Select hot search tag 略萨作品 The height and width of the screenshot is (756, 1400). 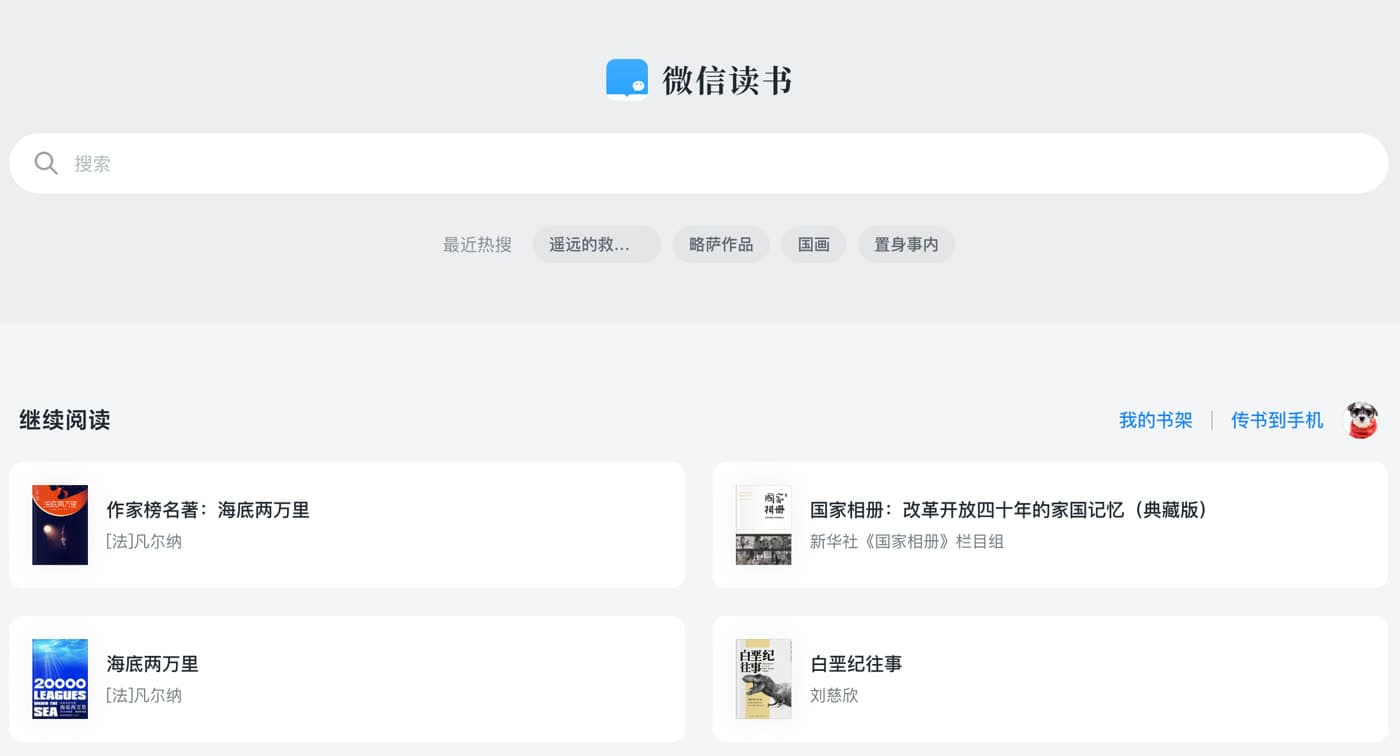pyautogui.click(x=721, y=244)
